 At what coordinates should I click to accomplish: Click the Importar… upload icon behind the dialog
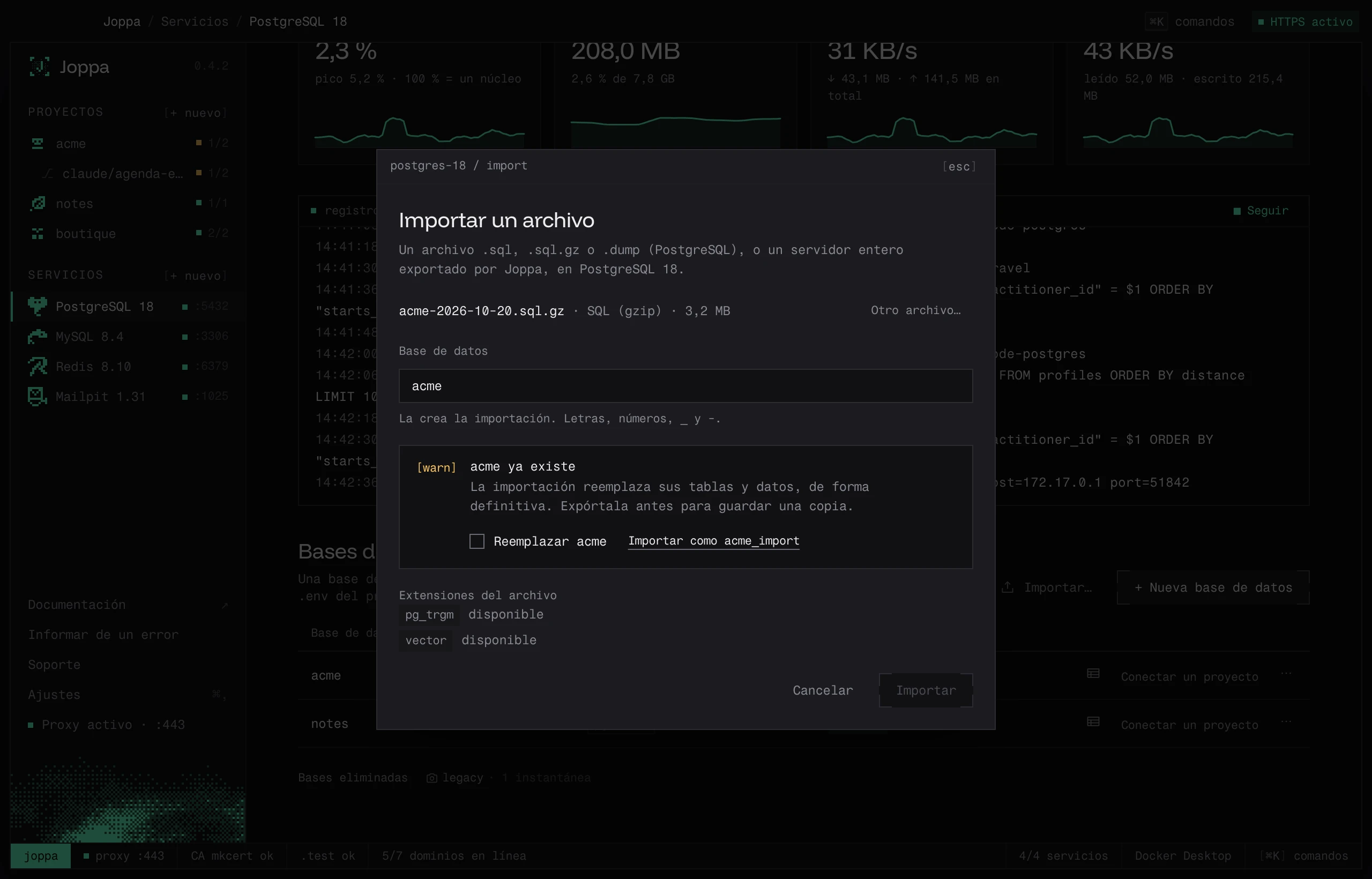[x=1008, y=587]
